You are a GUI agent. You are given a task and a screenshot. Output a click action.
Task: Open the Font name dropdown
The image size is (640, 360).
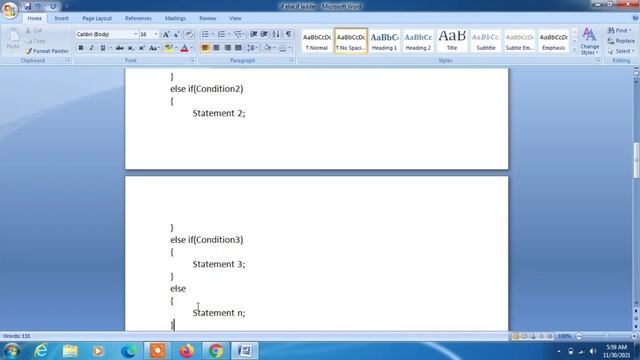click(136, 35)
